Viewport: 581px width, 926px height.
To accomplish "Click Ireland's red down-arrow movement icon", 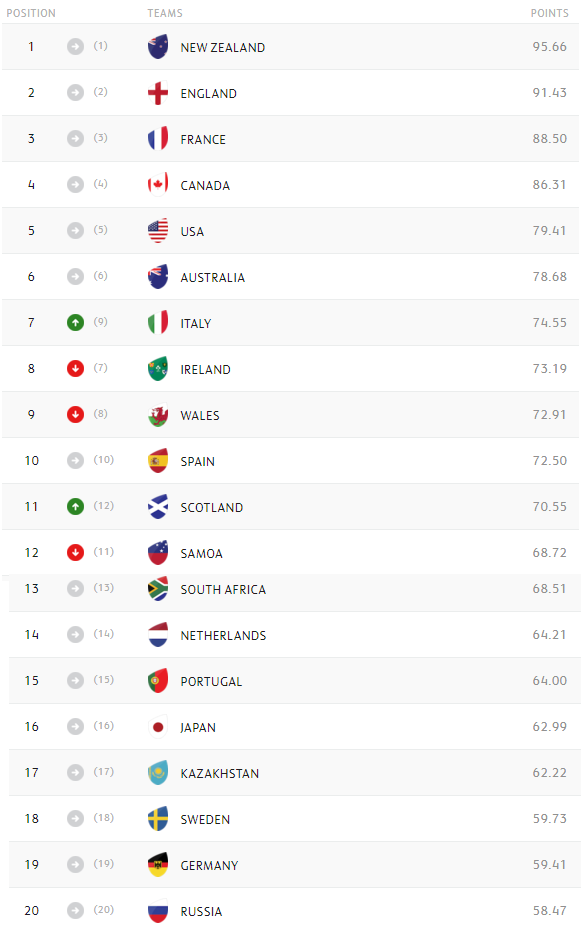I will pos(75,369).
